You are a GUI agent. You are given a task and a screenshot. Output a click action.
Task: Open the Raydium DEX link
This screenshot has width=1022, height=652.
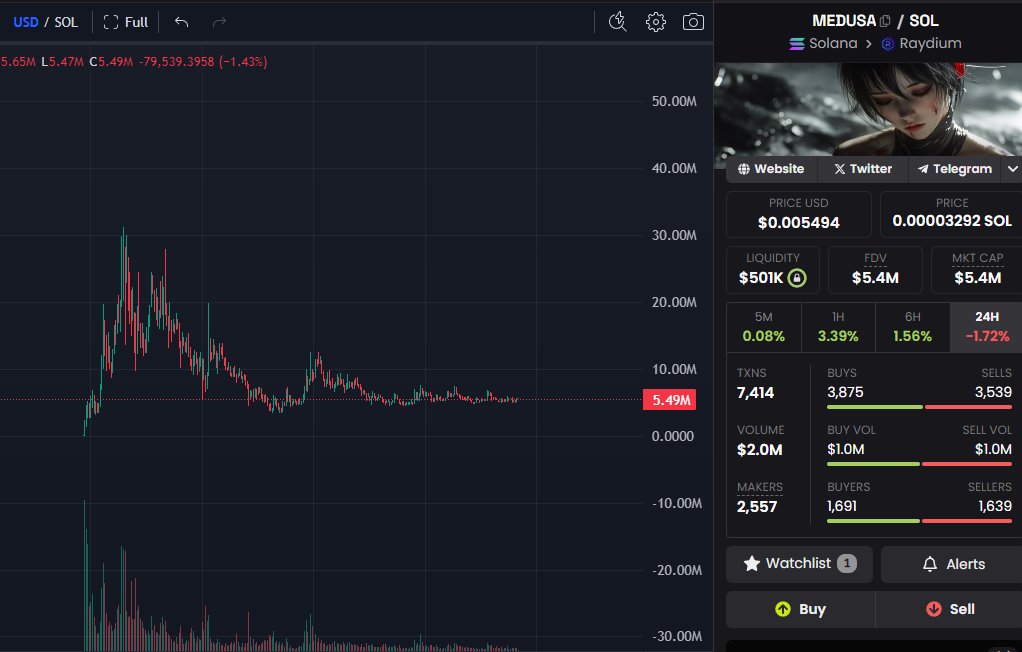[x=922, y=44]
